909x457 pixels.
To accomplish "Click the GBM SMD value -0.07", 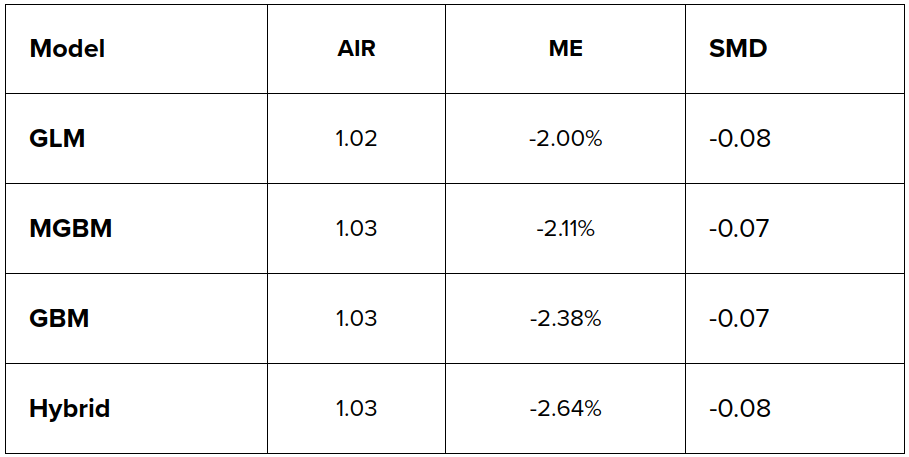I will pyautogui.click(x=739, y=318).
